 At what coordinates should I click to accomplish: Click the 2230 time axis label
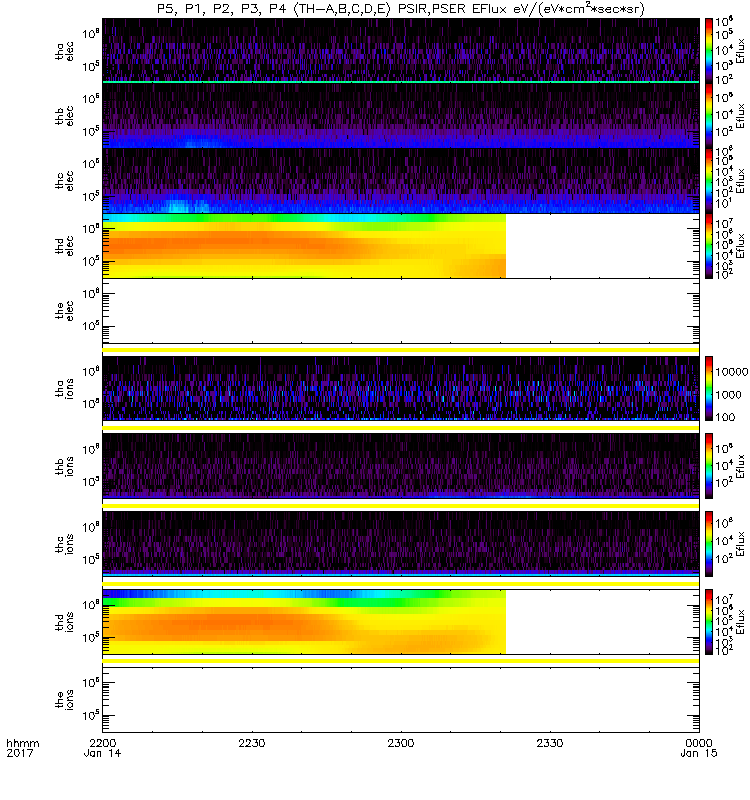[252, 743]
